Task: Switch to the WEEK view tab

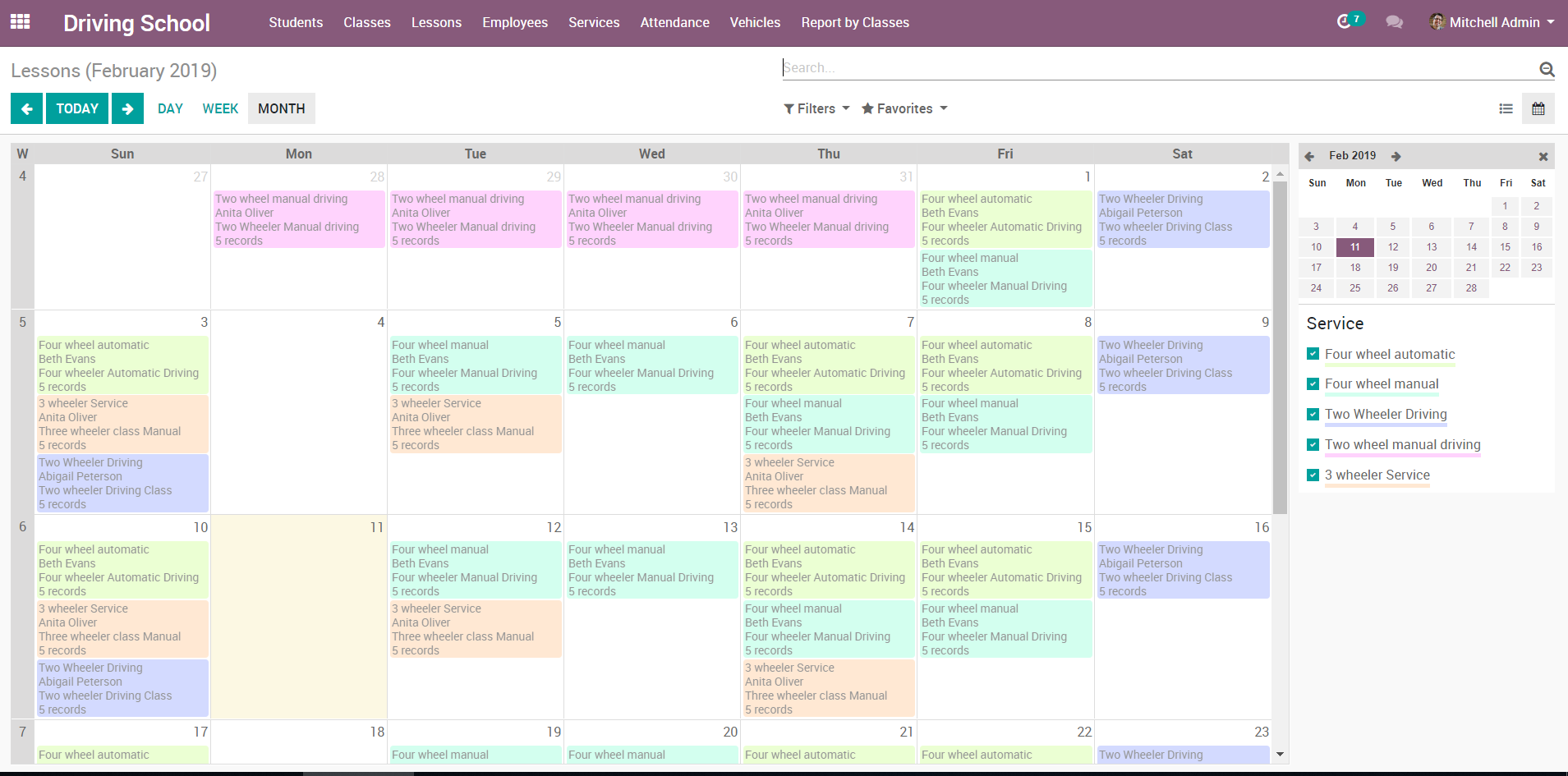Action: 220,108
